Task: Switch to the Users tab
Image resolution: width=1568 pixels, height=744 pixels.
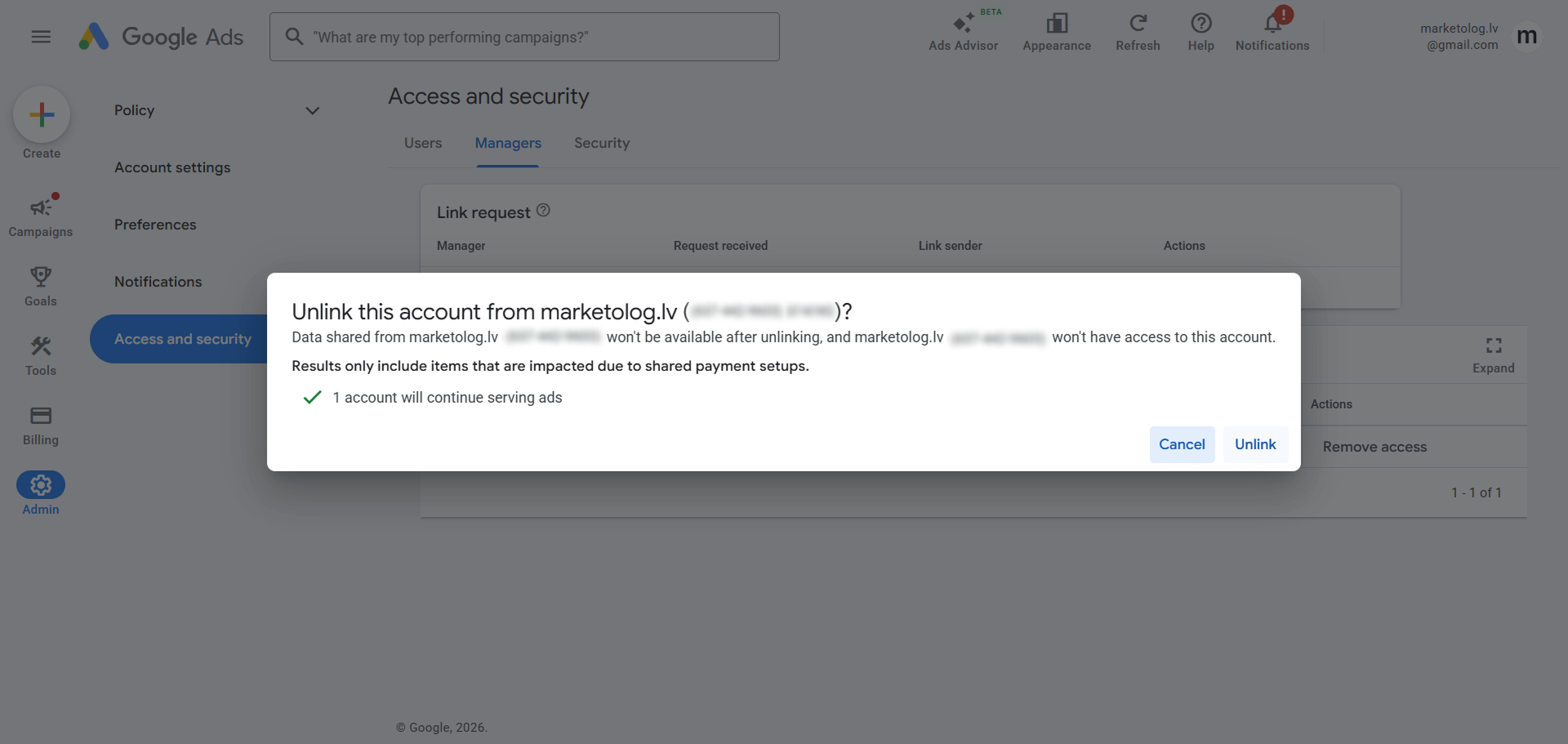Action: 423,143
